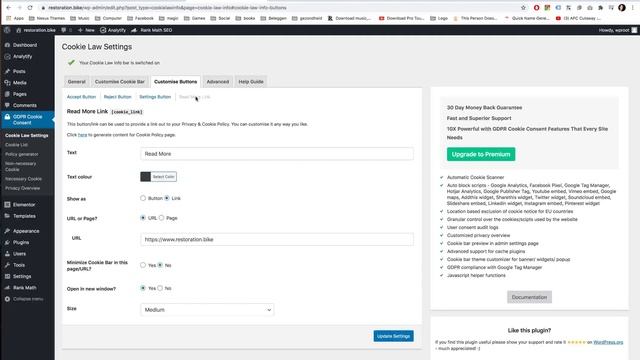Open Accept Button sub-tab
Image resolution: width=640 pixels, height=360 pixels.
click(x=81, y=97)
